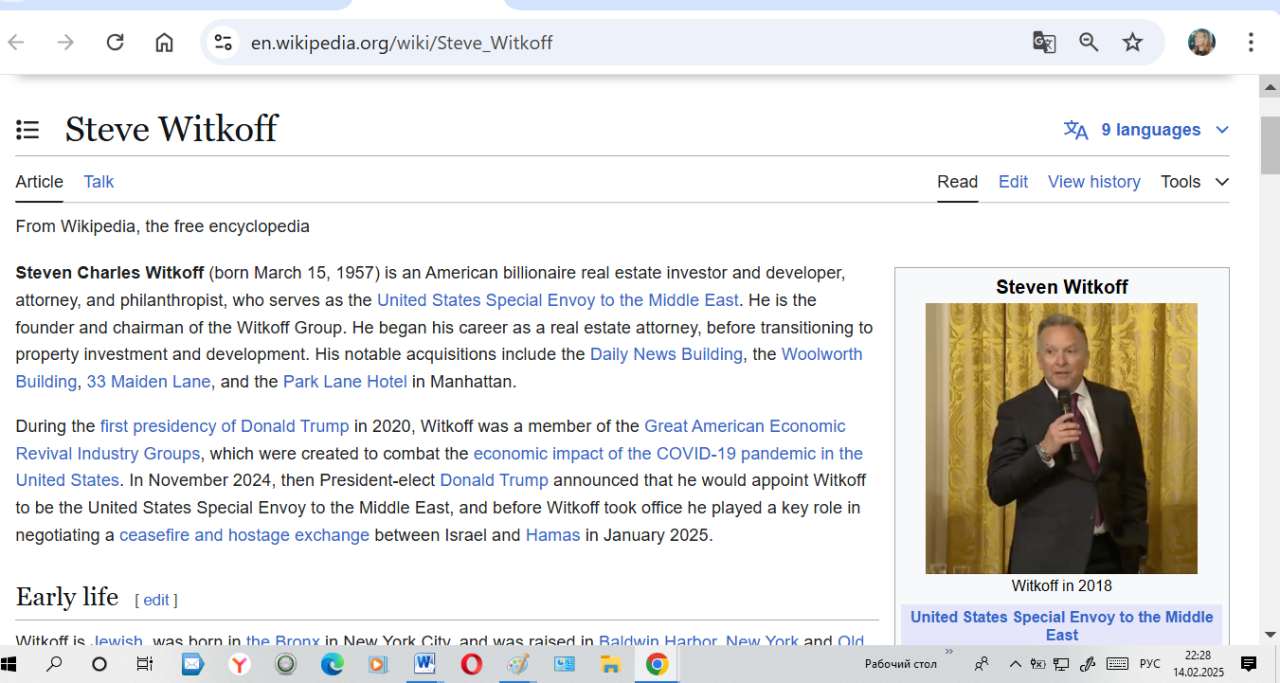Toggle the Wikipedia table of contents icon
The image size is (1280, 683).
pos(28,130)
